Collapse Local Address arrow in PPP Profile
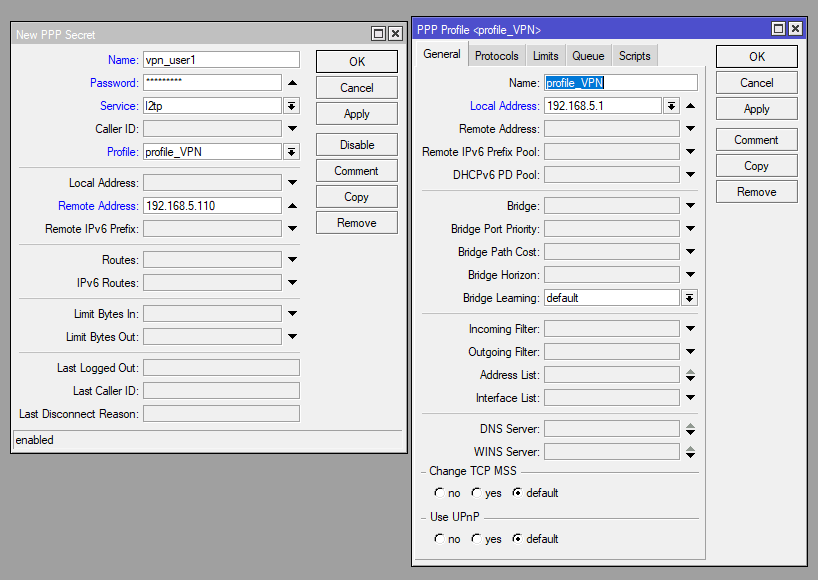 pos(691,106)
